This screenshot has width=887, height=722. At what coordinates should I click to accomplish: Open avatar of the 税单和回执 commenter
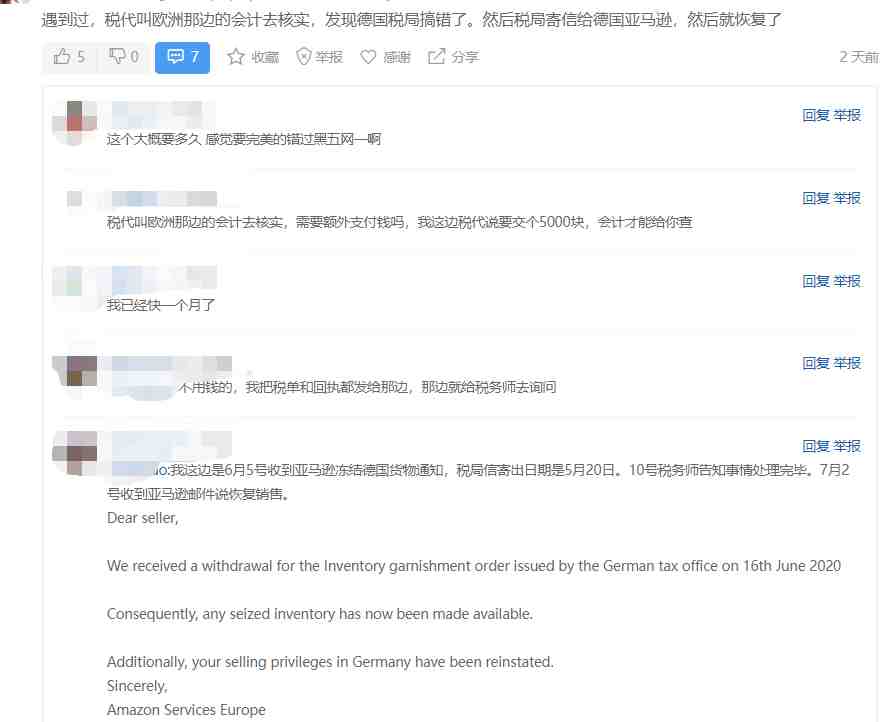pyautogui.click(x=75, y=371)
